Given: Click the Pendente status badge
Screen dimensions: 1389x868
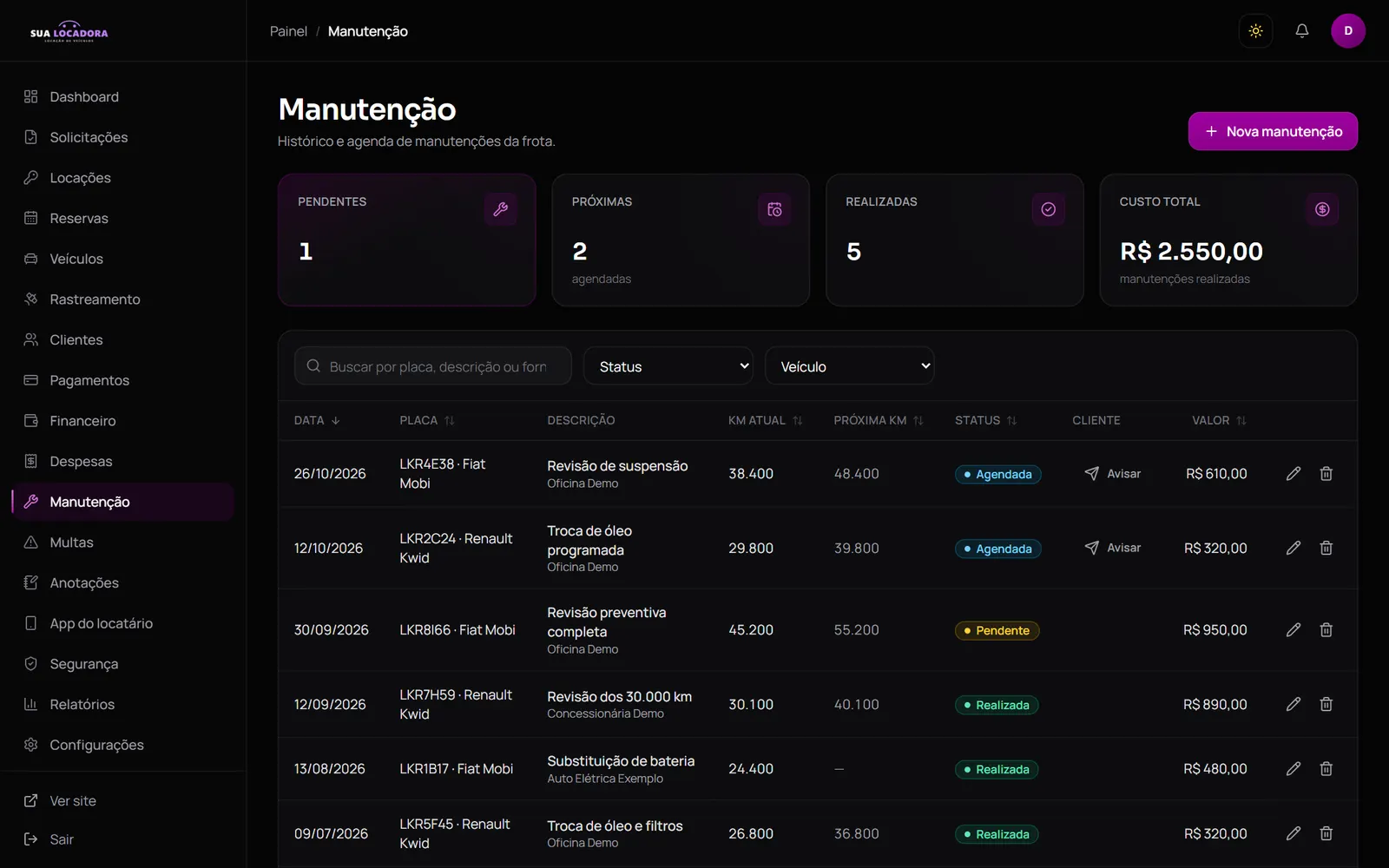Looking at the screenshot, I should (997, 631).
